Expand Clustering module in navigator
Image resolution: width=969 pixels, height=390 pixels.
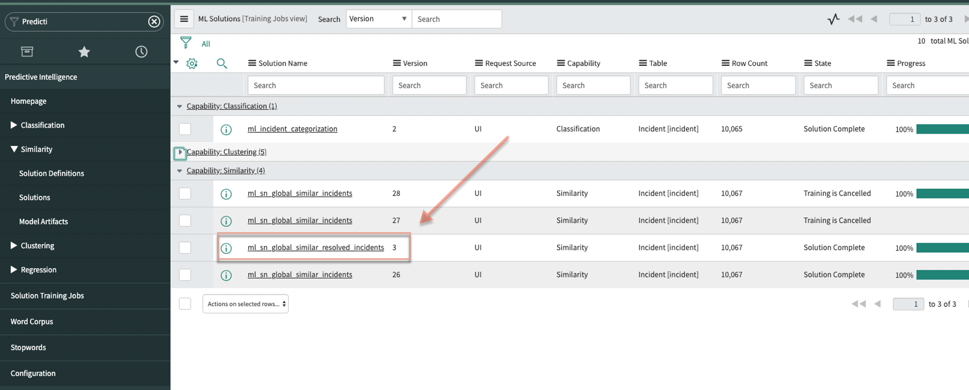pyautogui.click(x=14, y=245)
